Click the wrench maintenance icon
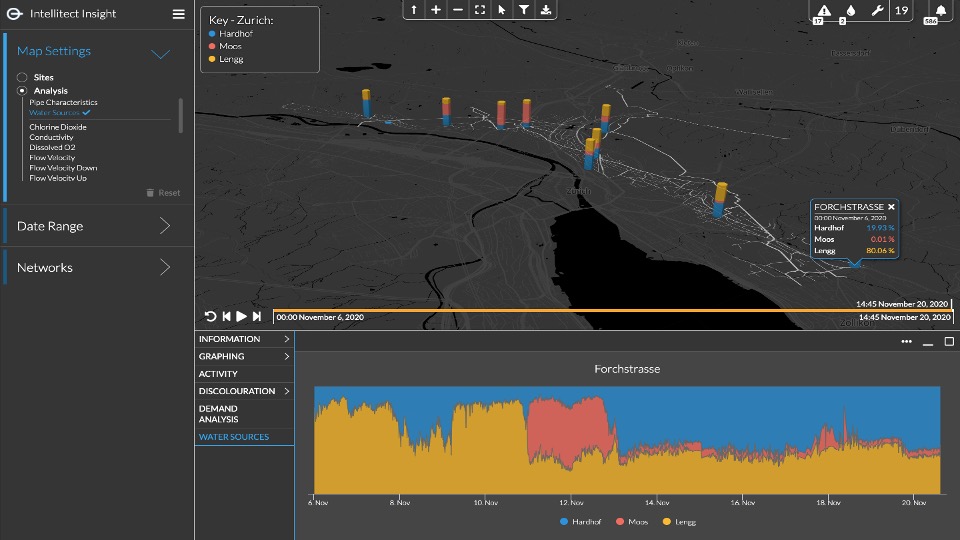The height and width of the screenshot is (540, 960). tap(876, 11)
